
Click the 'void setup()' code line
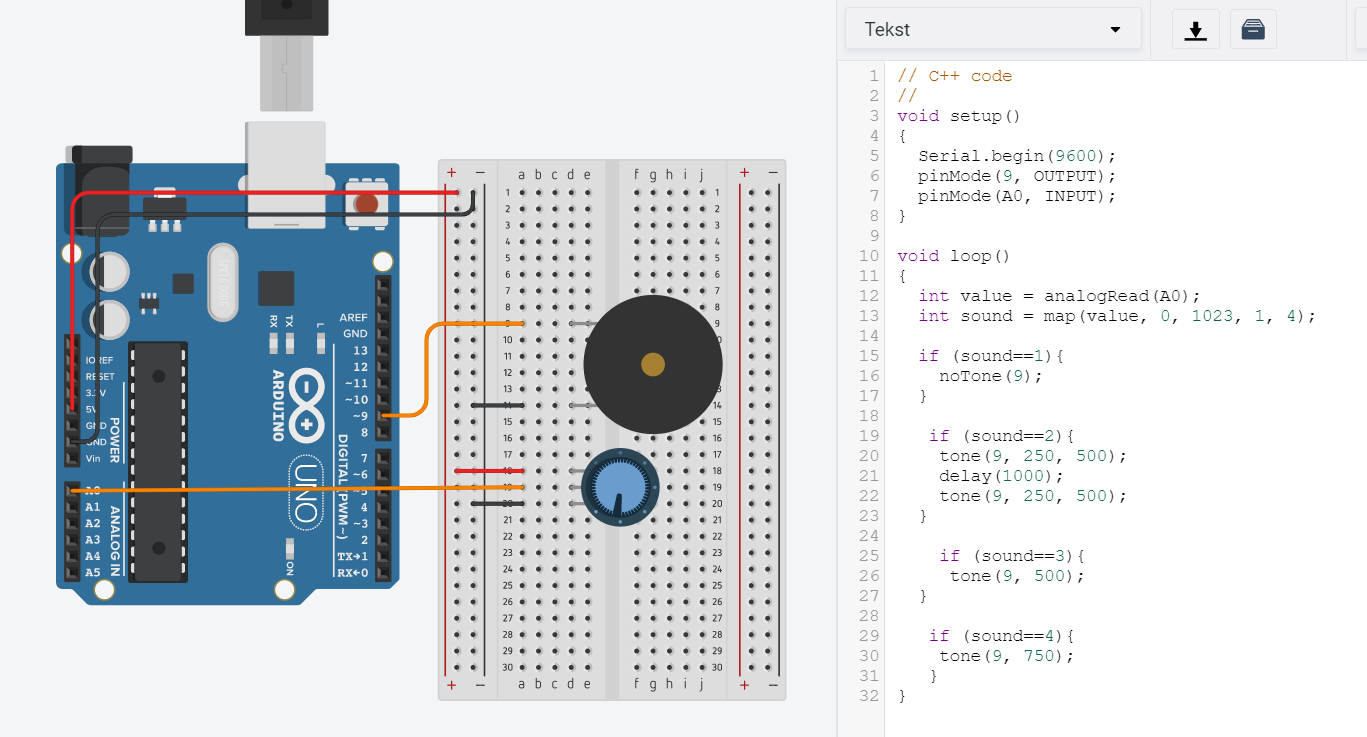(x=959, y=116)
